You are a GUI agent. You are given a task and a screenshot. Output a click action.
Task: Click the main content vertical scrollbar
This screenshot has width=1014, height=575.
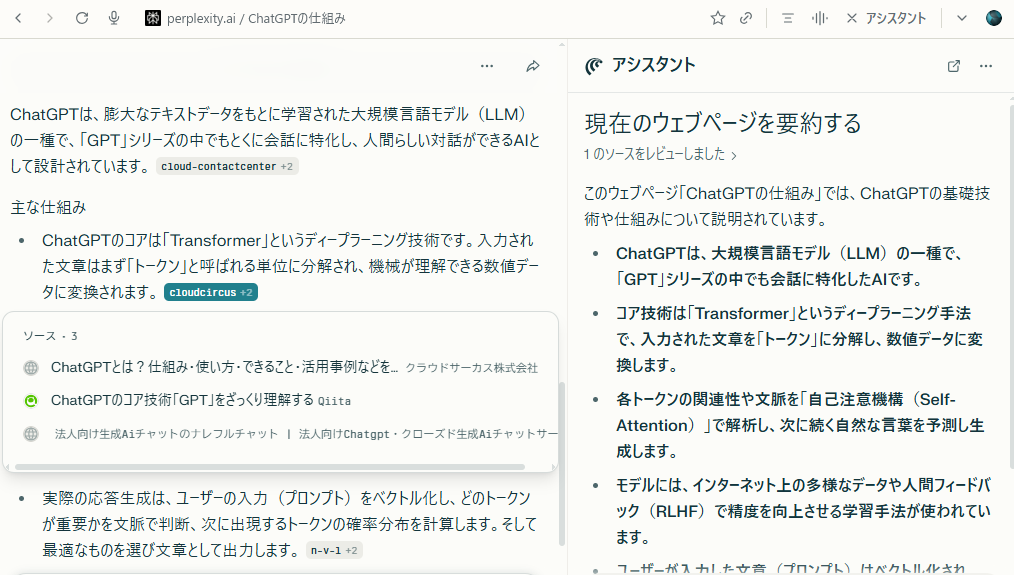pyautogui.click(x=561, y=464)
